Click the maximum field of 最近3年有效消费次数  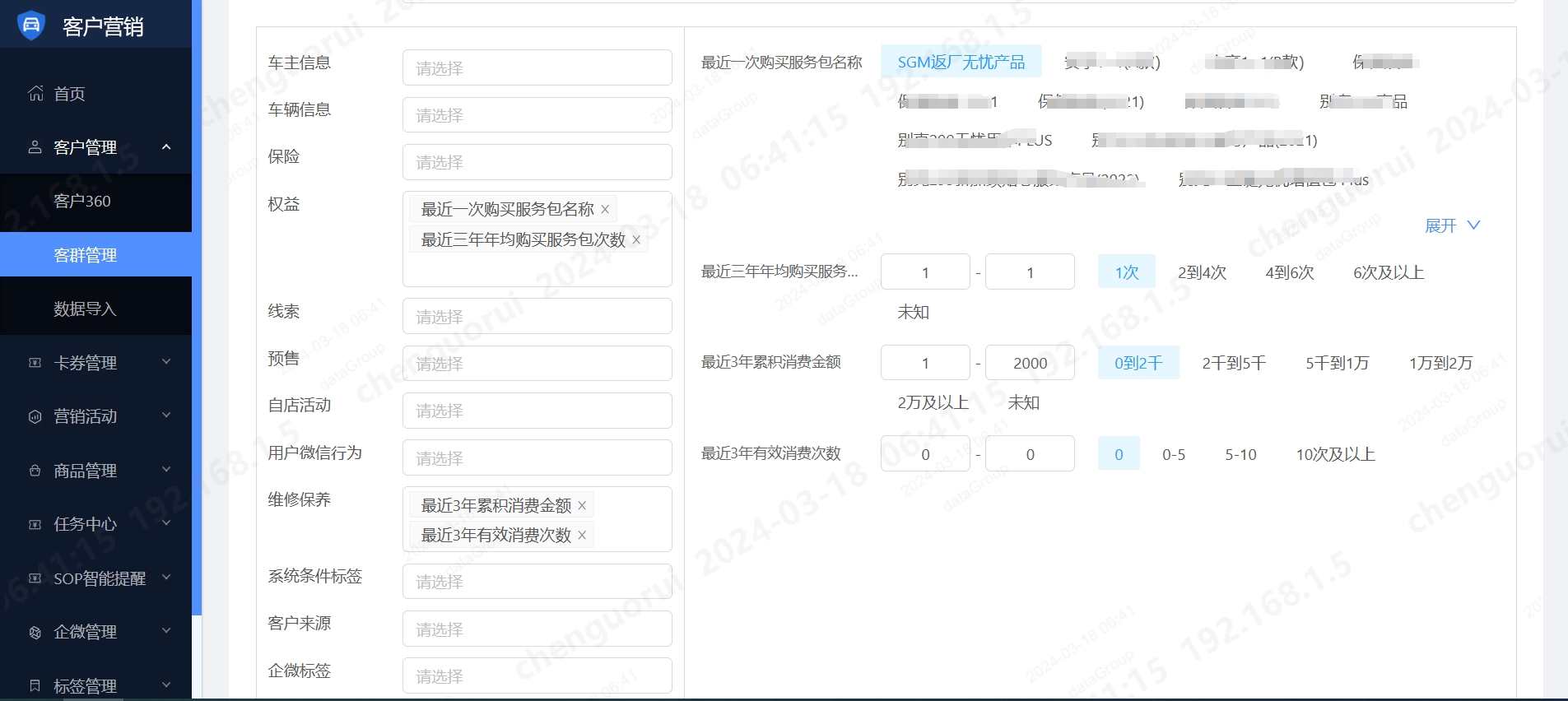pos(1030,453)
